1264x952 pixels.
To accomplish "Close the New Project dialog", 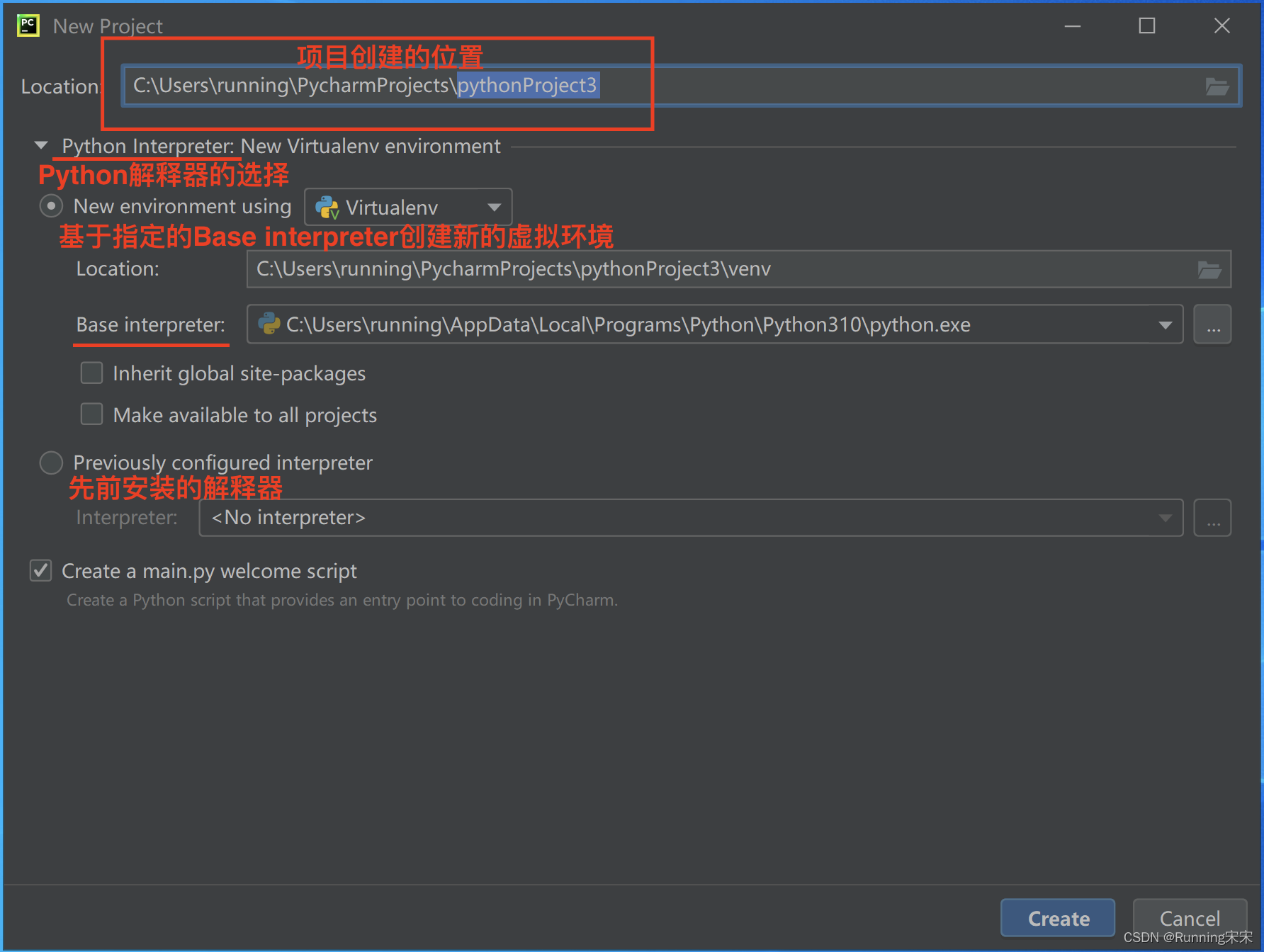I will click(1222, 26).
